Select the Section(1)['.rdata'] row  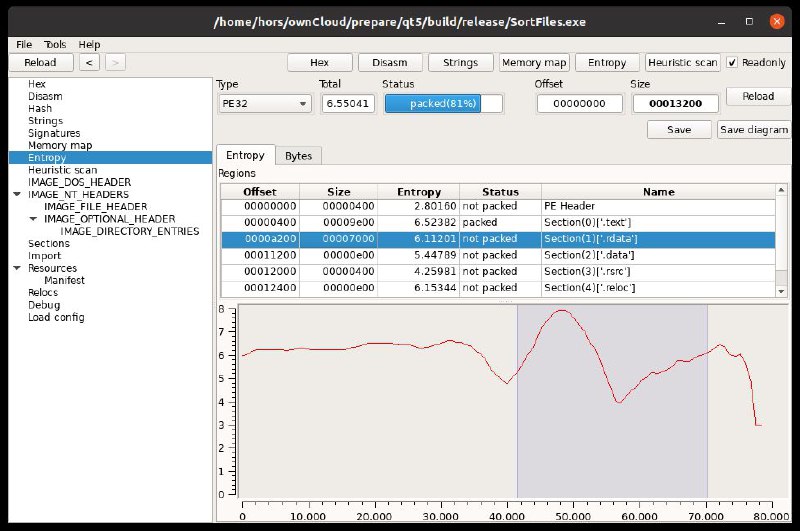tap(498, 239)
